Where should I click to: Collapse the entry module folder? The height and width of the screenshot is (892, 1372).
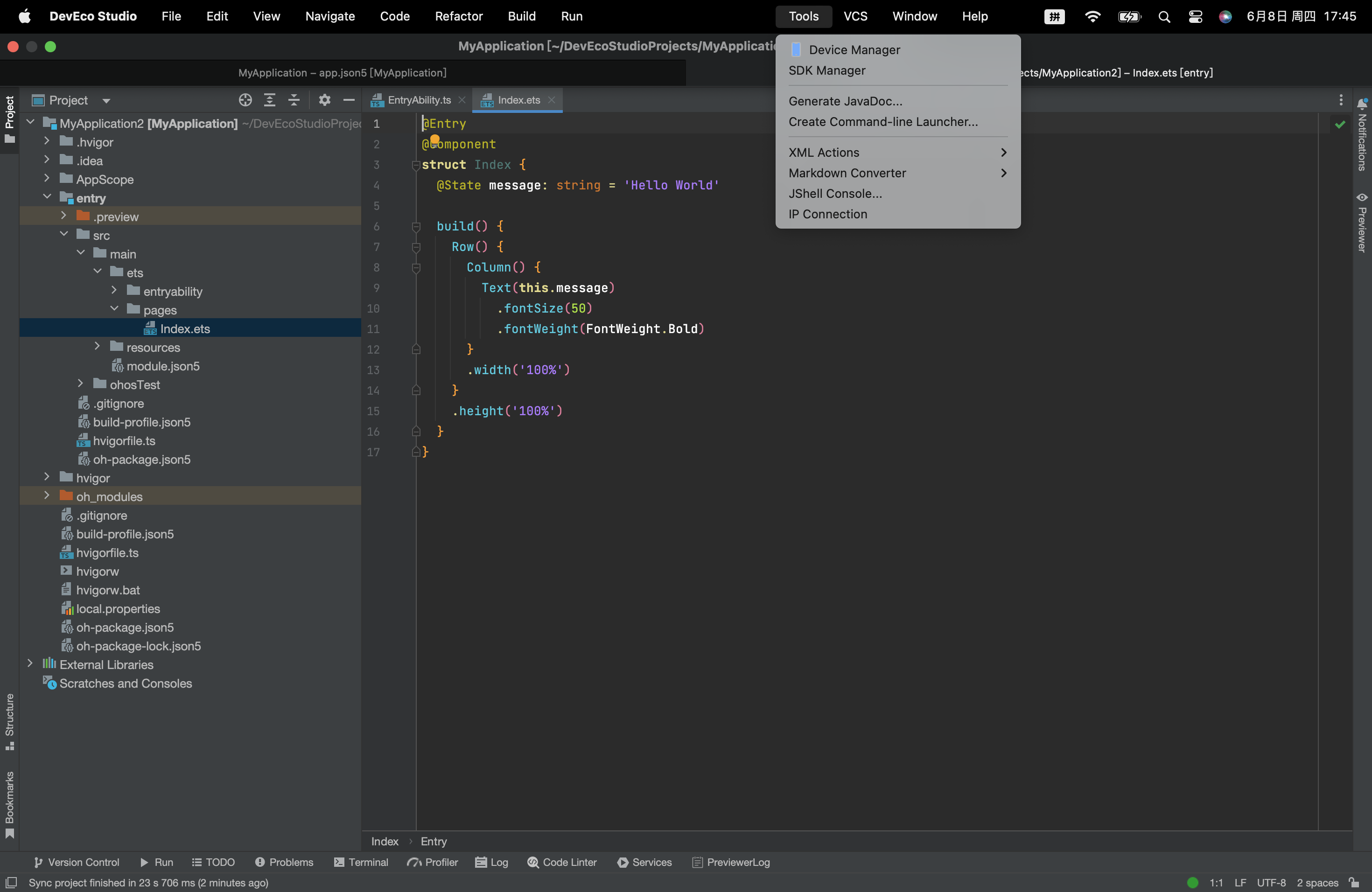pyautogui.click(x=47, y=197)
